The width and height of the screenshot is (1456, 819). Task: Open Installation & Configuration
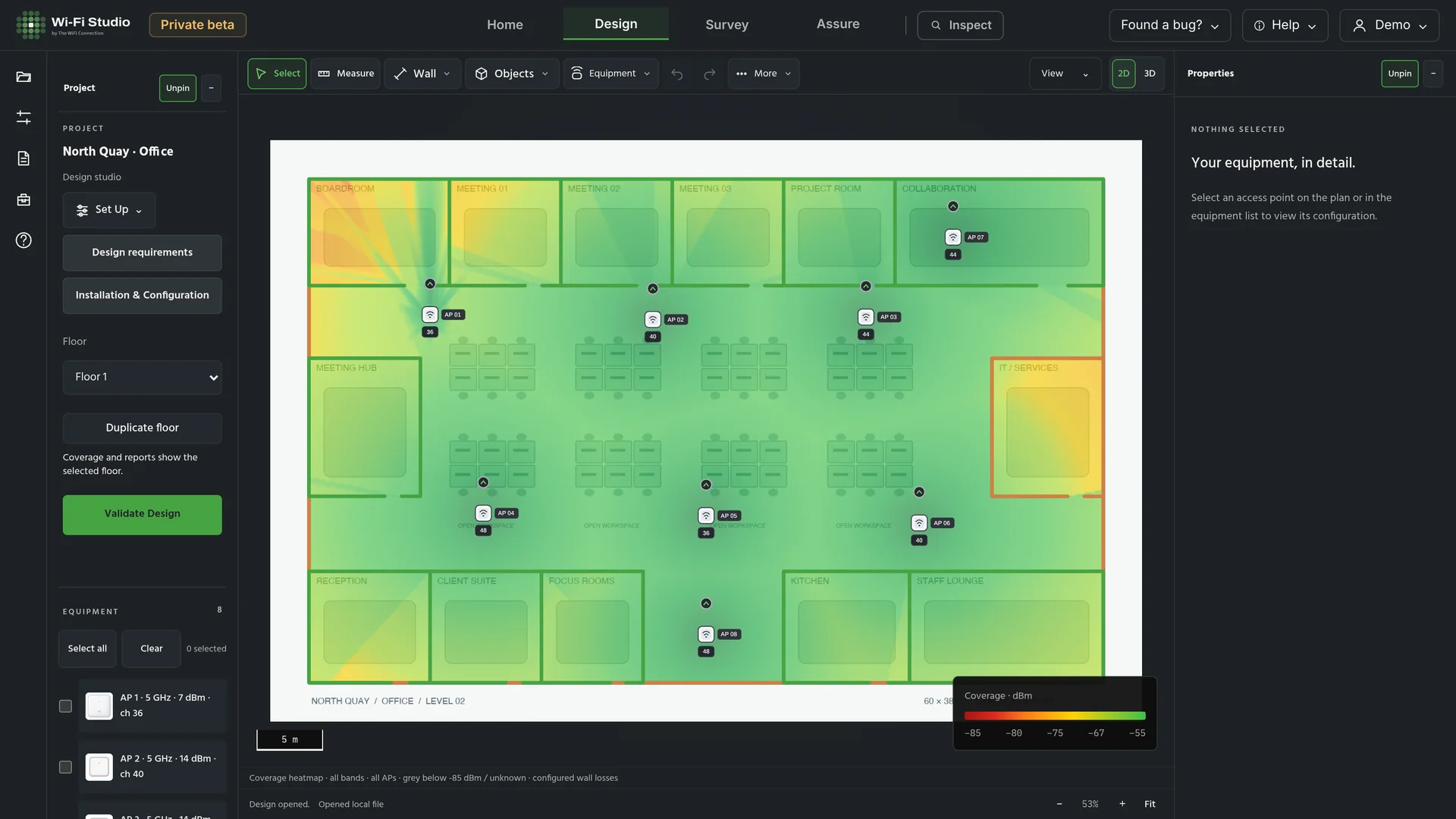click(143, 295)
